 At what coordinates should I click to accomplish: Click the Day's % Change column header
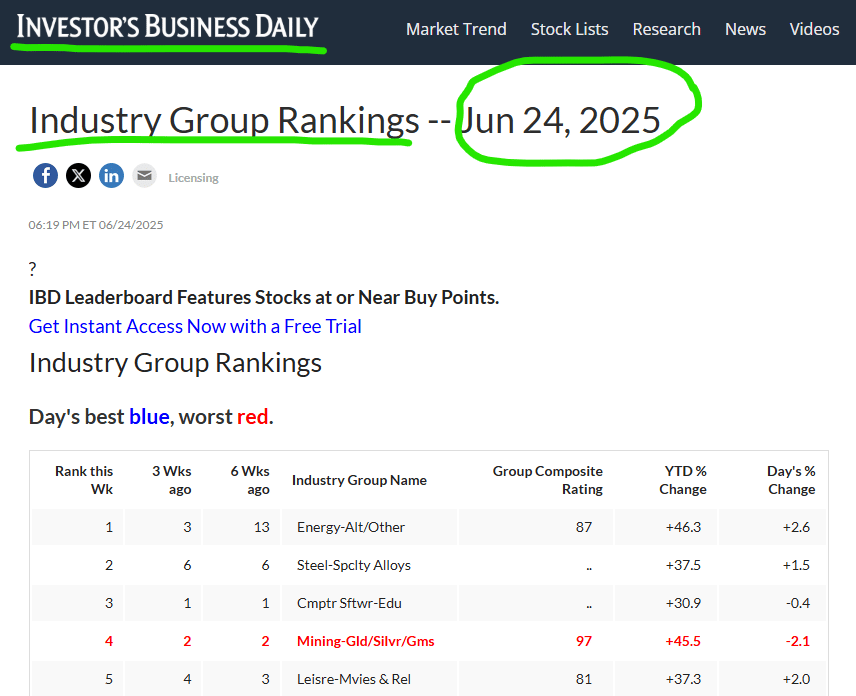[x=791, y=480]
